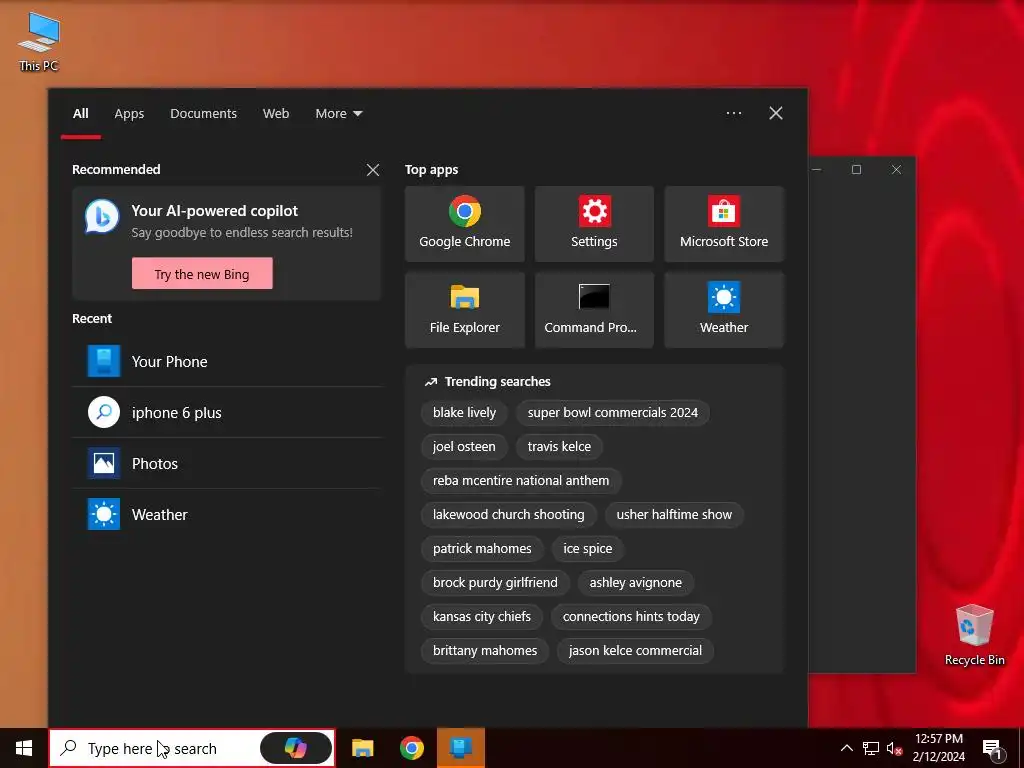Screen dimensions: 1024x768
Task: Close the background window
Action: tap(896, 170)
